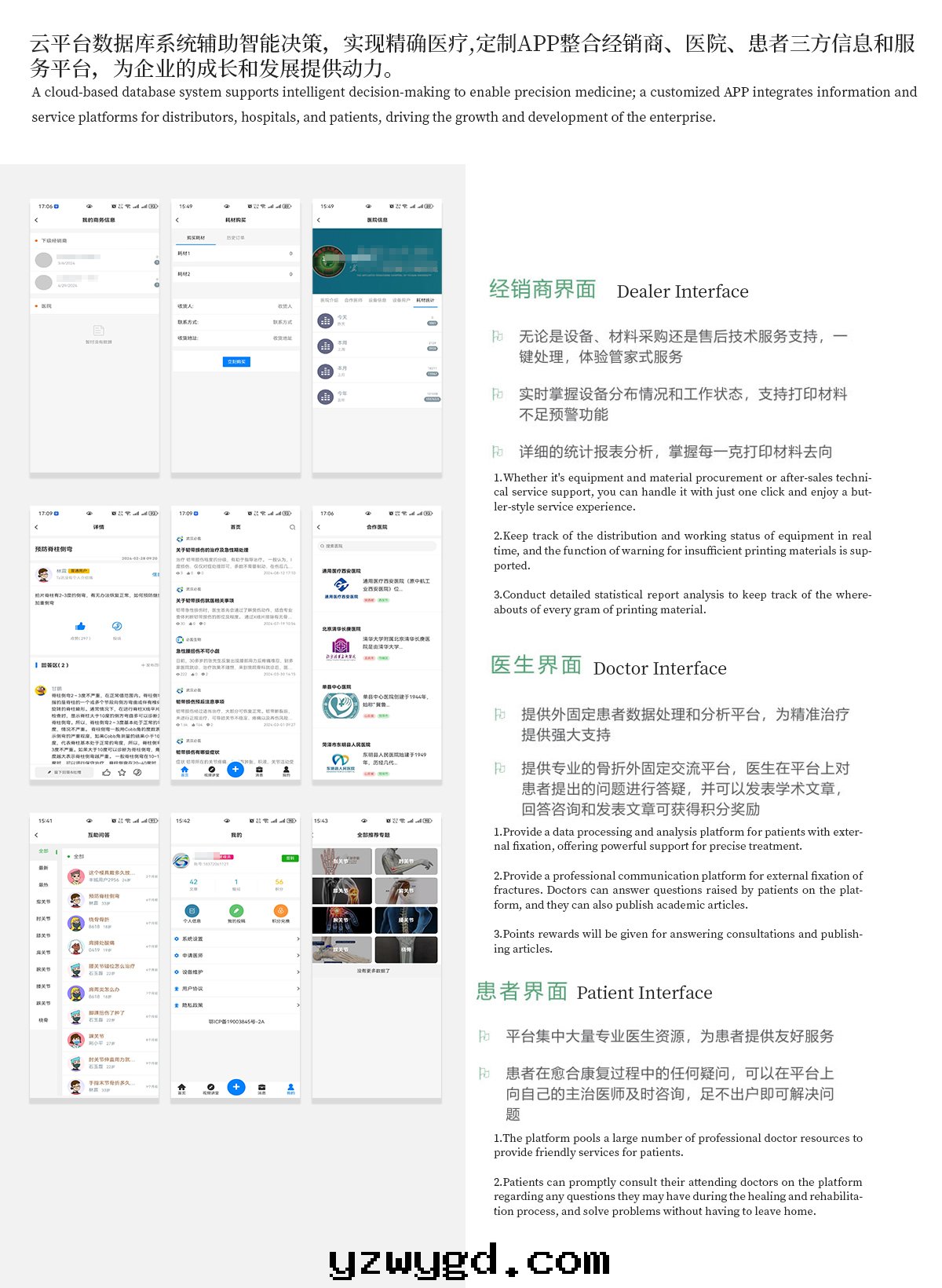Tap back arrow on 耗材购买 screen
Viewport: 942px width, 1288px height.
tap(177, 220)
